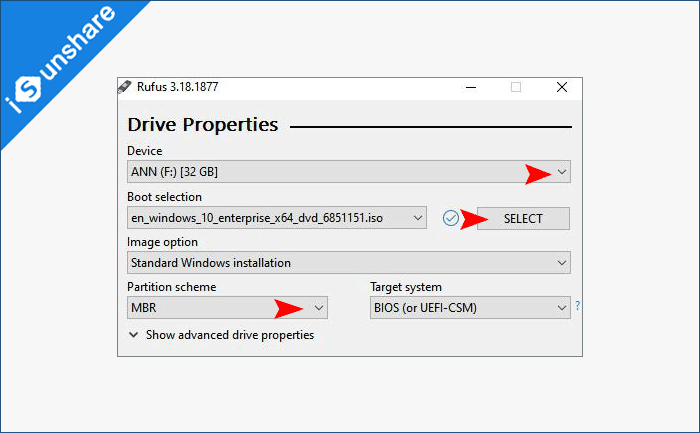Image resolution: width=700 pixels, height=433 pixels.
Task: Open the Partition scheme MBR dropdown
Action: tap(227, 308)
